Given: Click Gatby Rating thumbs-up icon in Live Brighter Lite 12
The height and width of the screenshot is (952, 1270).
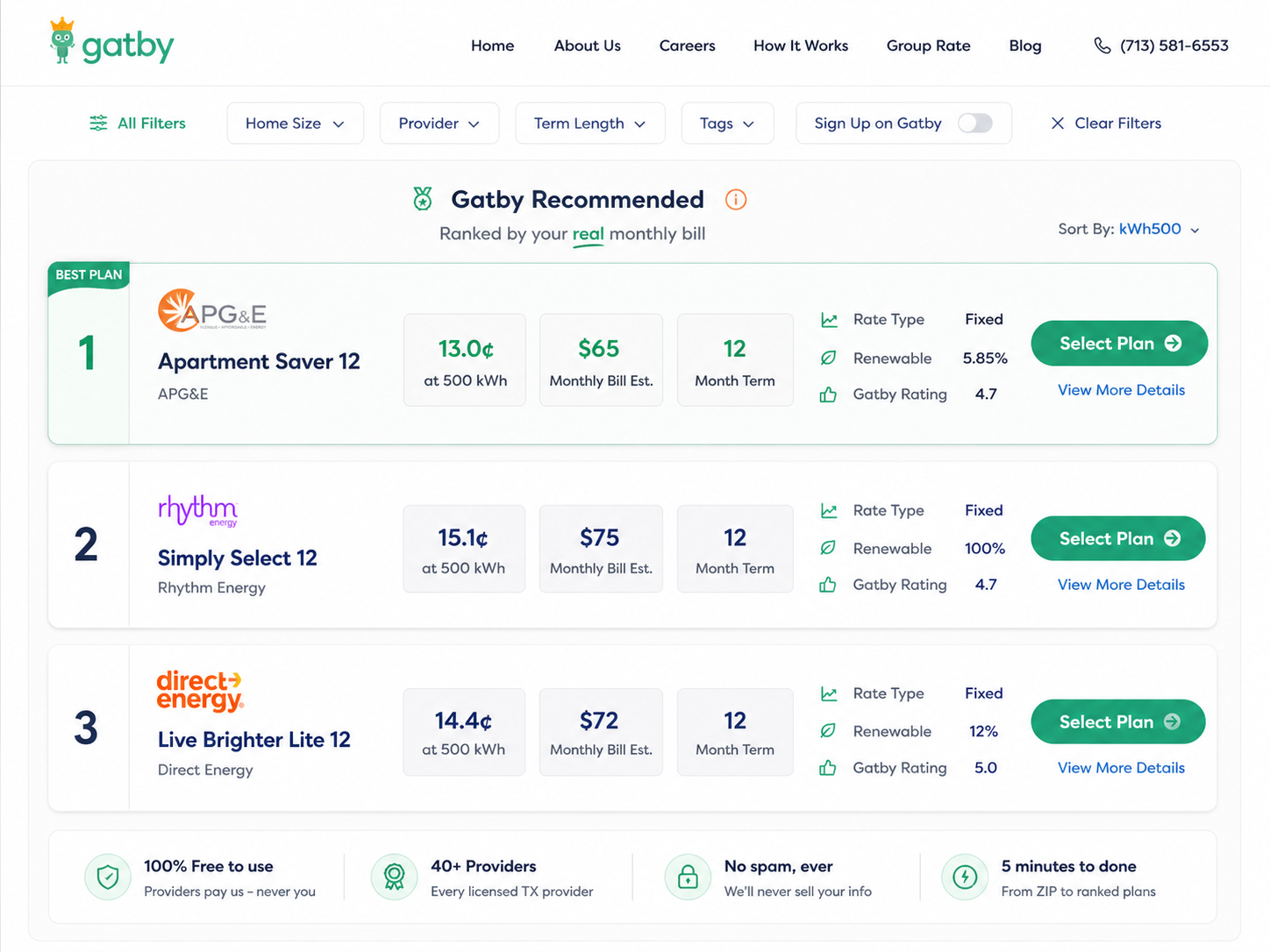Looking at the screenshot, I should 828,768.
